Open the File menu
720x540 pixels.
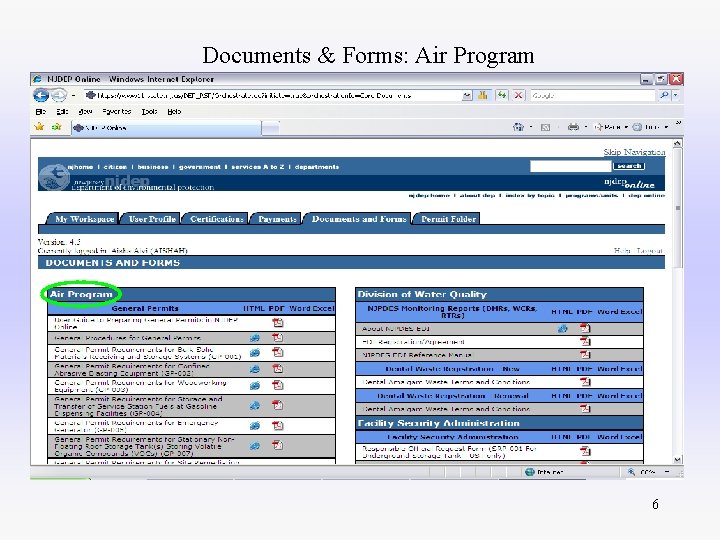40,112
